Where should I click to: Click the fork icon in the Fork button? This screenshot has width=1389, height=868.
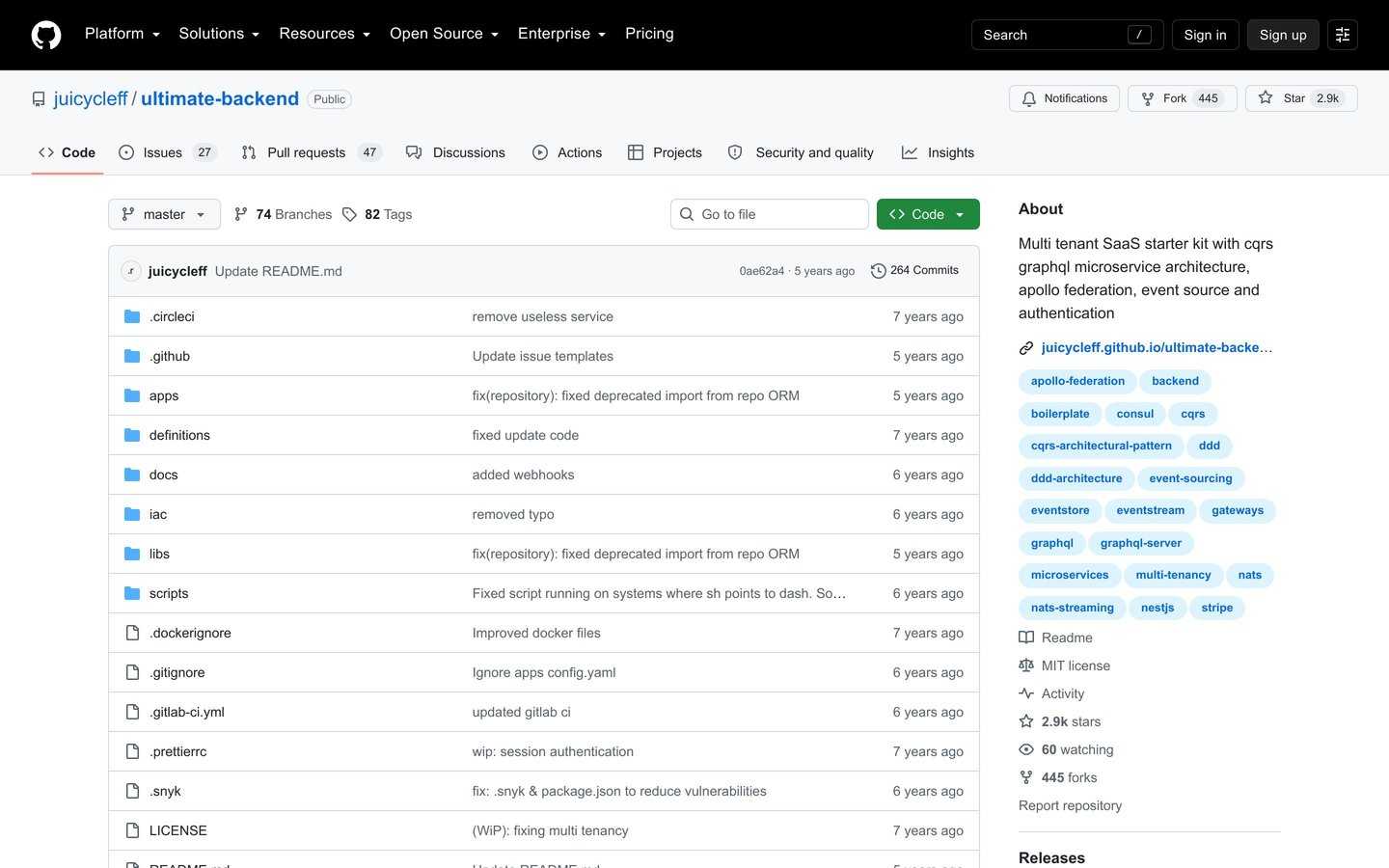(1148, 98)
